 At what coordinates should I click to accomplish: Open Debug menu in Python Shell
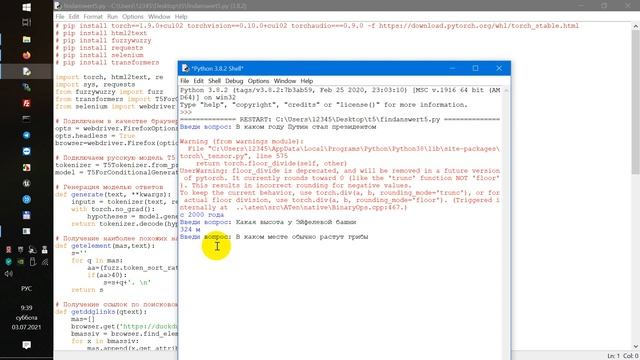(234, 81)
